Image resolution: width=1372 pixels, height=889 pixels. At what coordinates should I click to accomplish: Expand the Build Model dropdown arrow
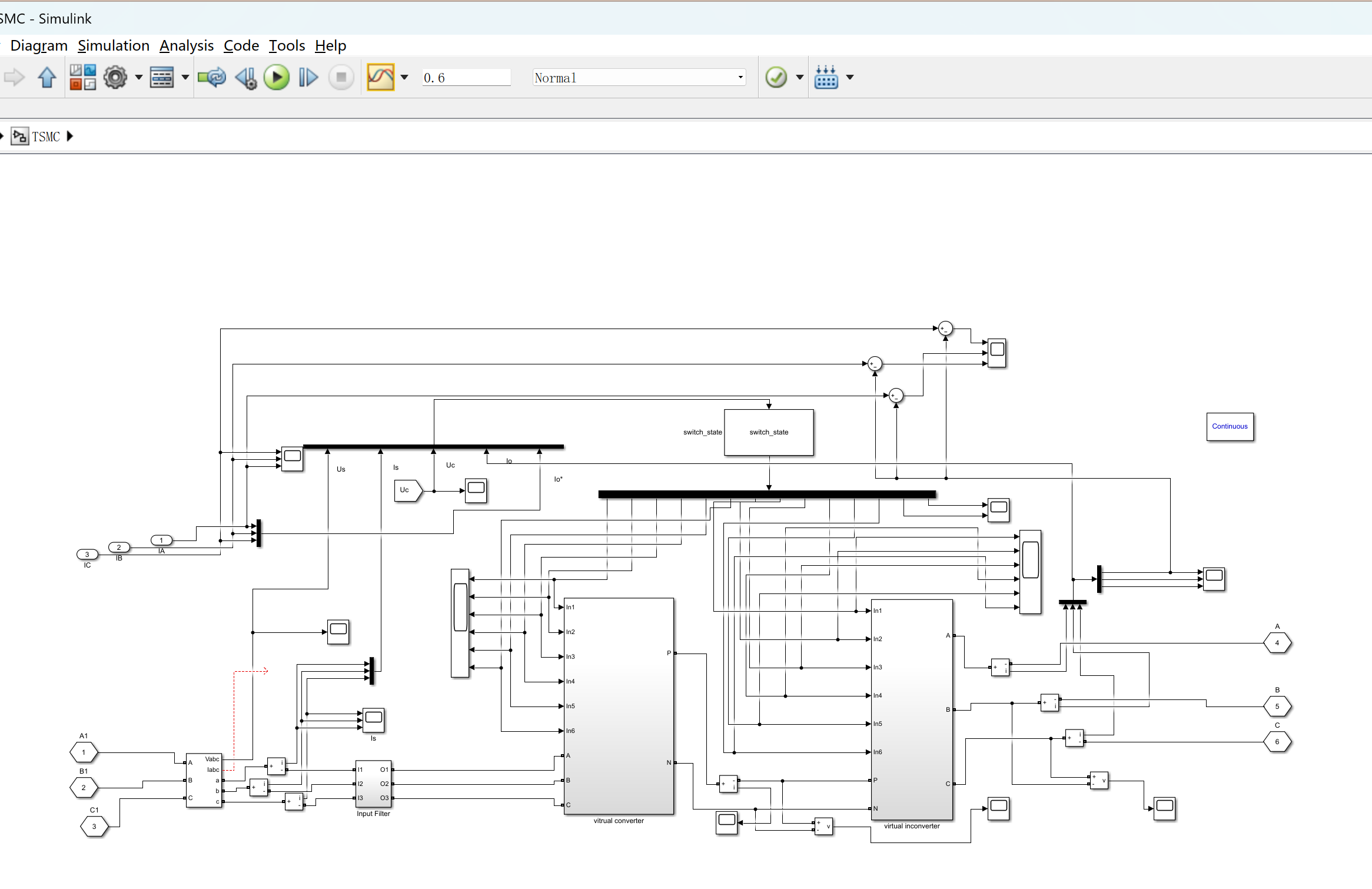tap(850, 77)
